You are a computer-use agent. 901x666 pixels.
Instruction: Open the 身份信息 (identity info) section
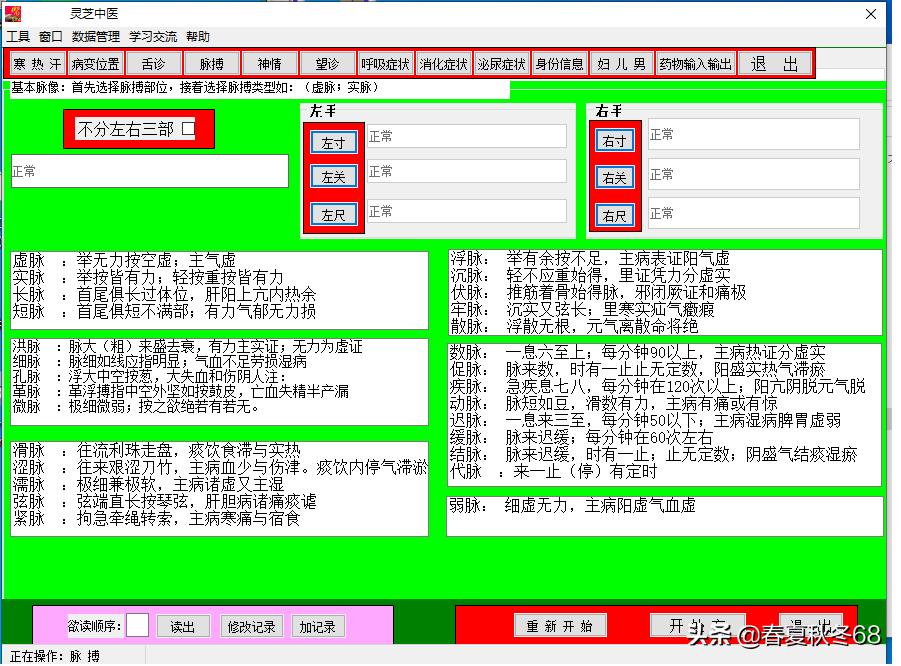(558, 62)
